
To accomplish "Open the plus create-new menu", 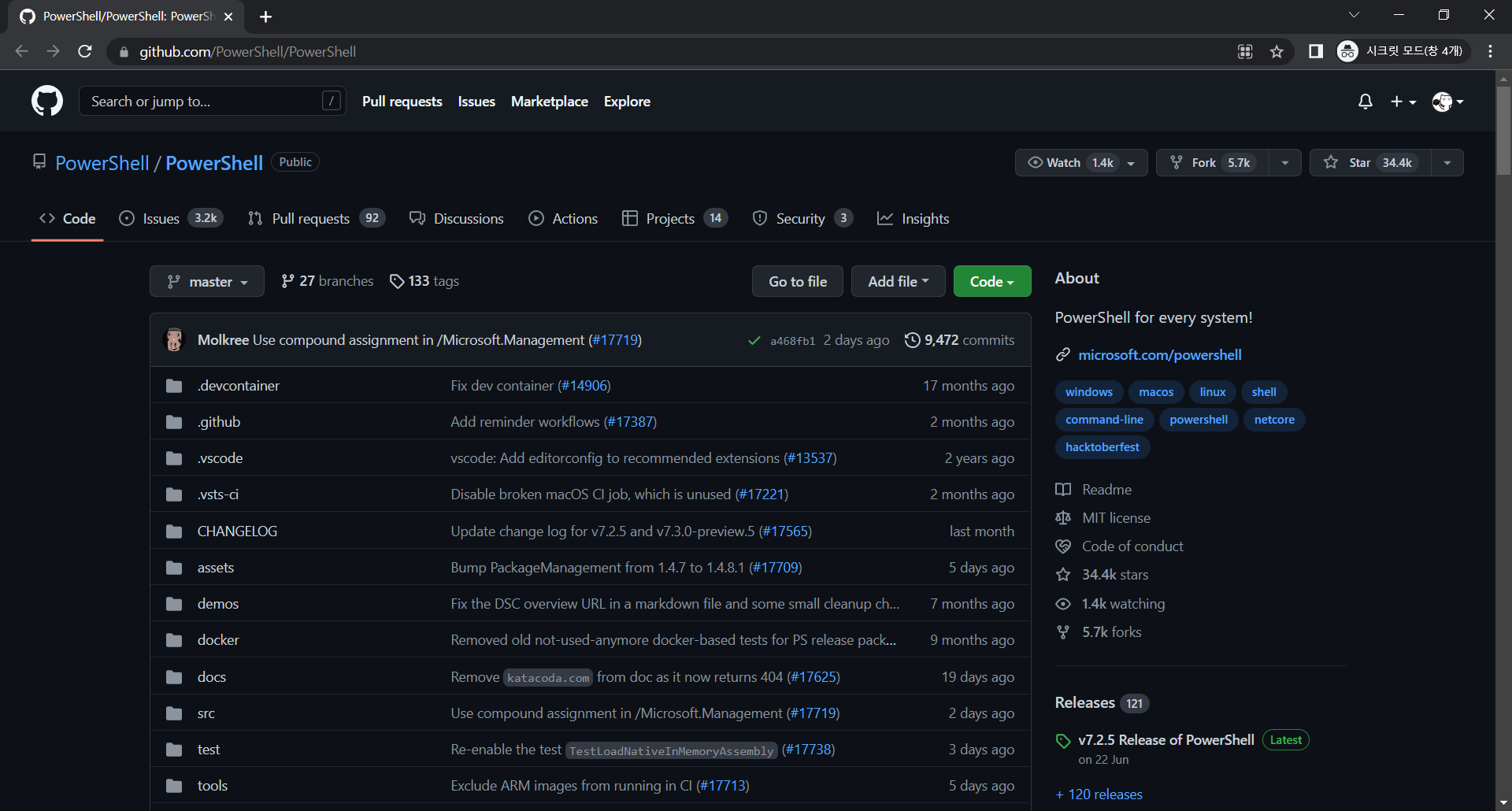I will pos(1403,102).
